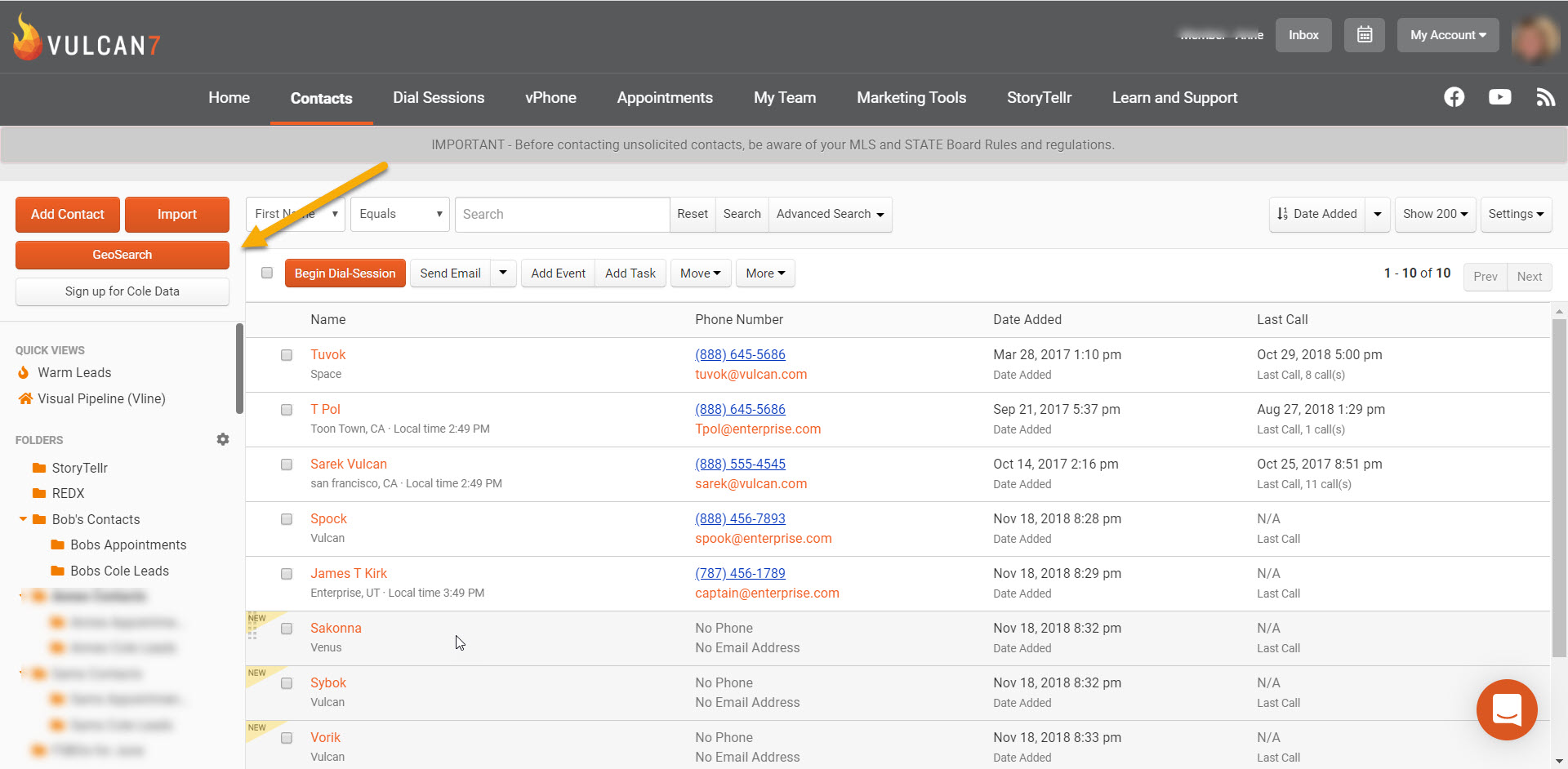1568x769 pixels.
Task: Click the Warm Leads flame icon
Action: [x=24, y=372]
